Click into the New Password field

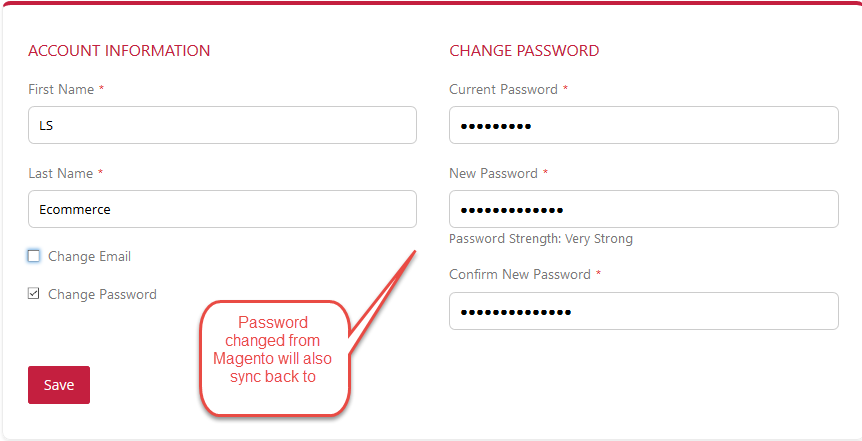pos(643,209)
